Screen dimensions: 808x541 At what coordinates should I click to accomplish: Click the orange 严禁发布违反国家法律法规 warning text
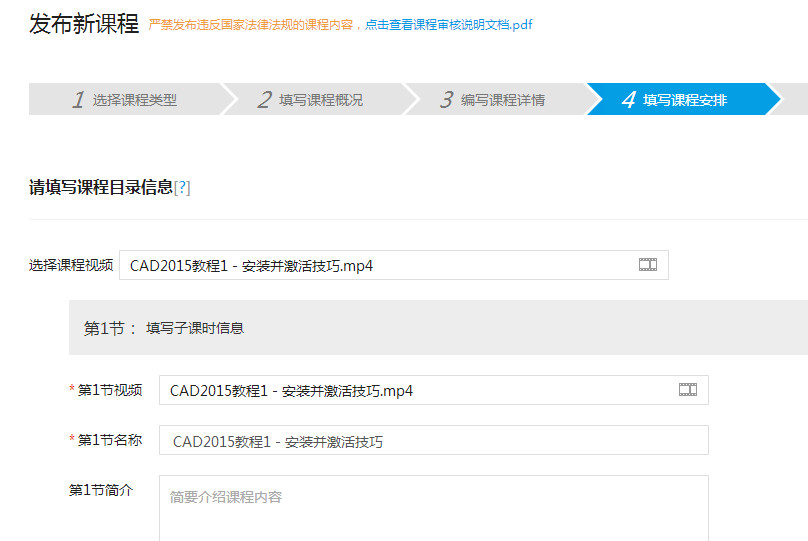(x=250, y=25)
